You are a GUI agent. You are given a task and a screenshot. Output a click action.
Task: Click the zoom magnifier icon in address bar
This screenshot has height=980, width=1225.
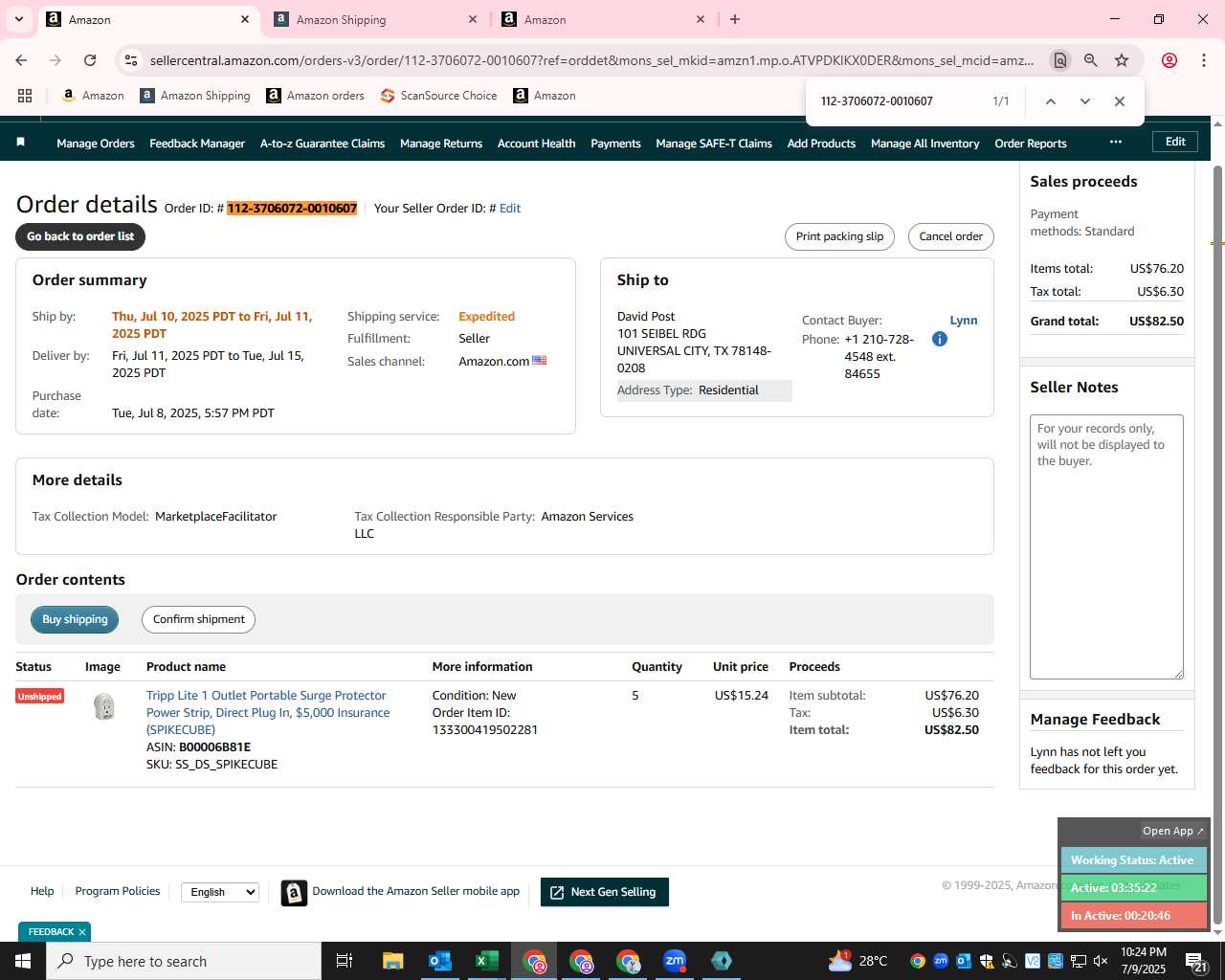tap(1090, 60)
